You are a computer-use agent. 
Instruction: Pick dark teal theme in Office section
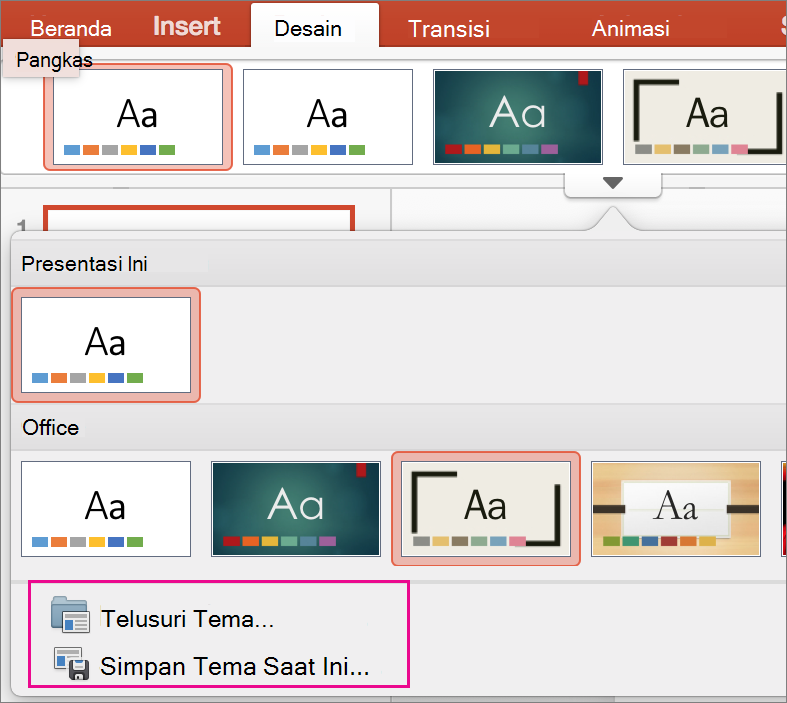296,509
